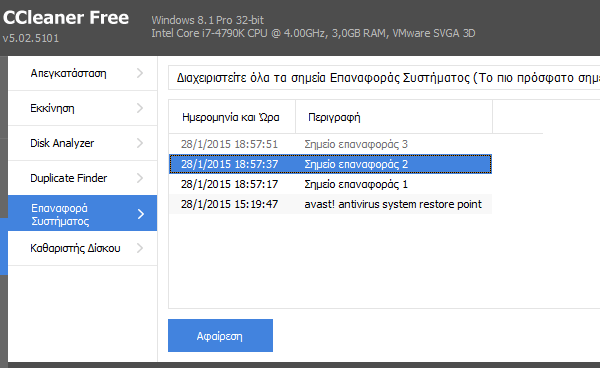Click chevron arrow beside Απεγκατάσταση
The image size is (600, 368).
pos(140,73)
